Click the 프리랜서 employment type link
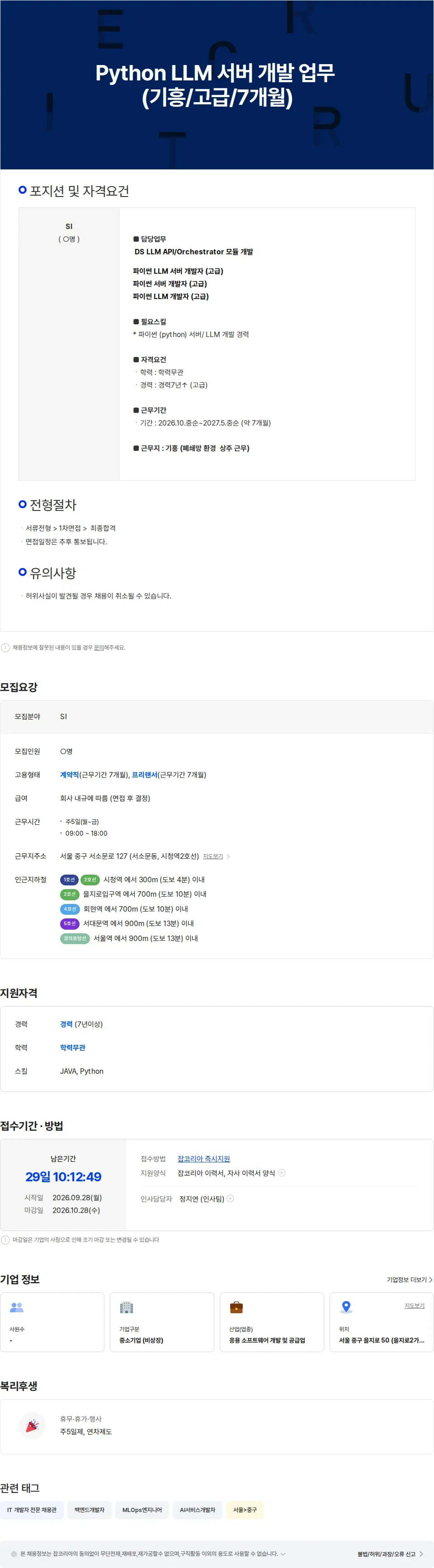The height and width of the screenshot is (1568, 434). click(145, 775)
